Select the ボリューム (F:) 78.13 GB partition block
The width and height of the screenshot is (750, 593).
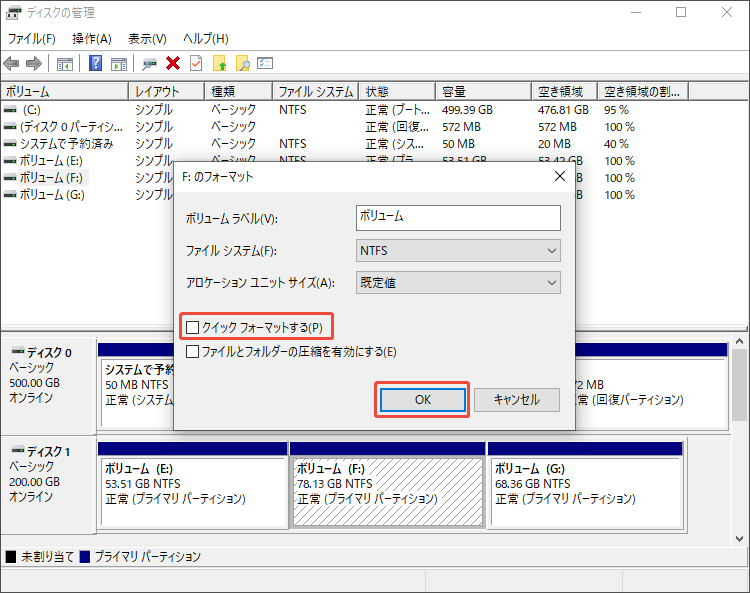pos(387,484)
